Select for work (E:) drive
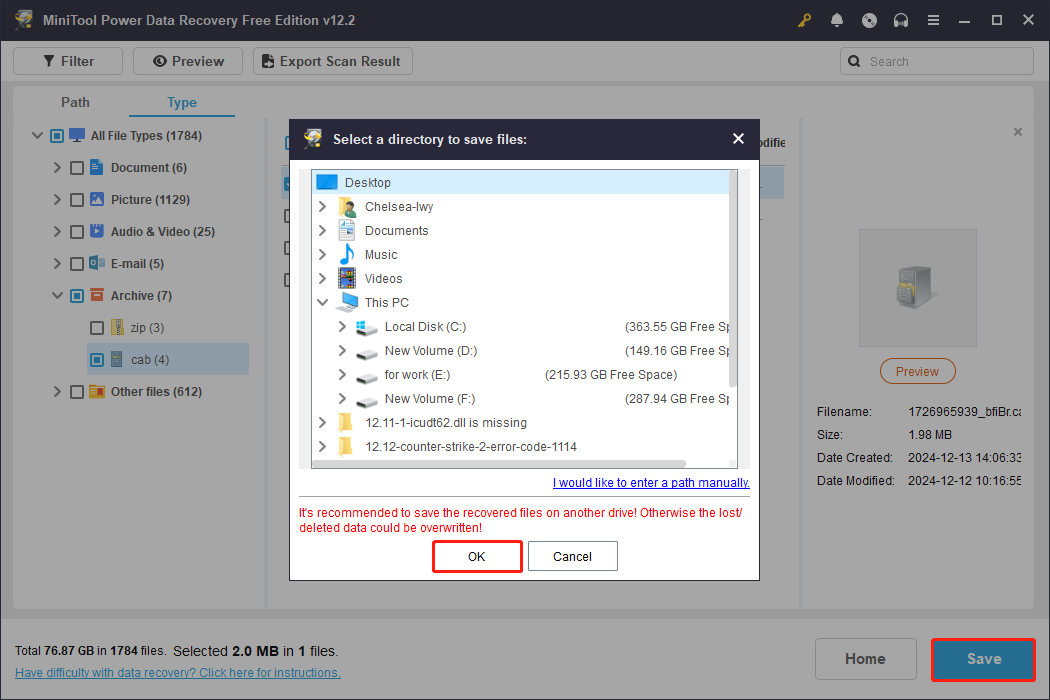This screenshot has width=1050, height=700. [x=417, y=374]
